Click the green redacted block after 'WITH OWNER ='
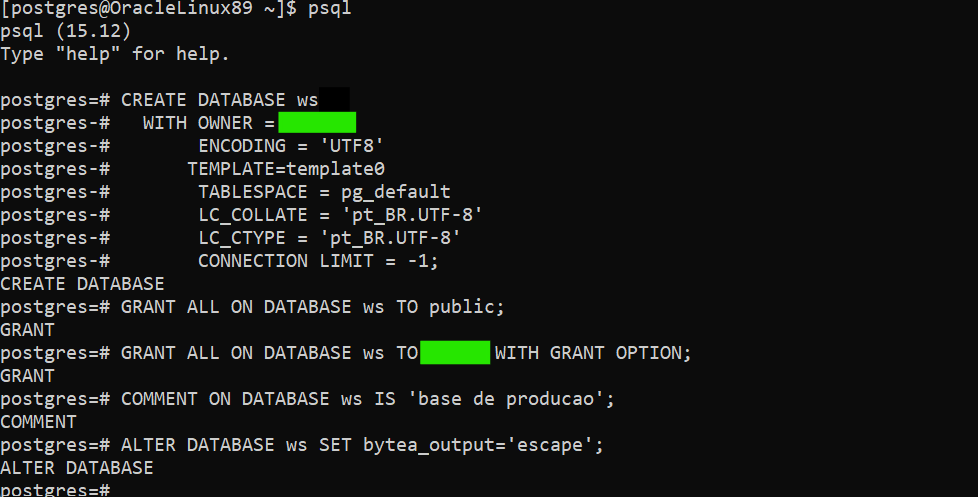The image size is (978, 497). 317,123
